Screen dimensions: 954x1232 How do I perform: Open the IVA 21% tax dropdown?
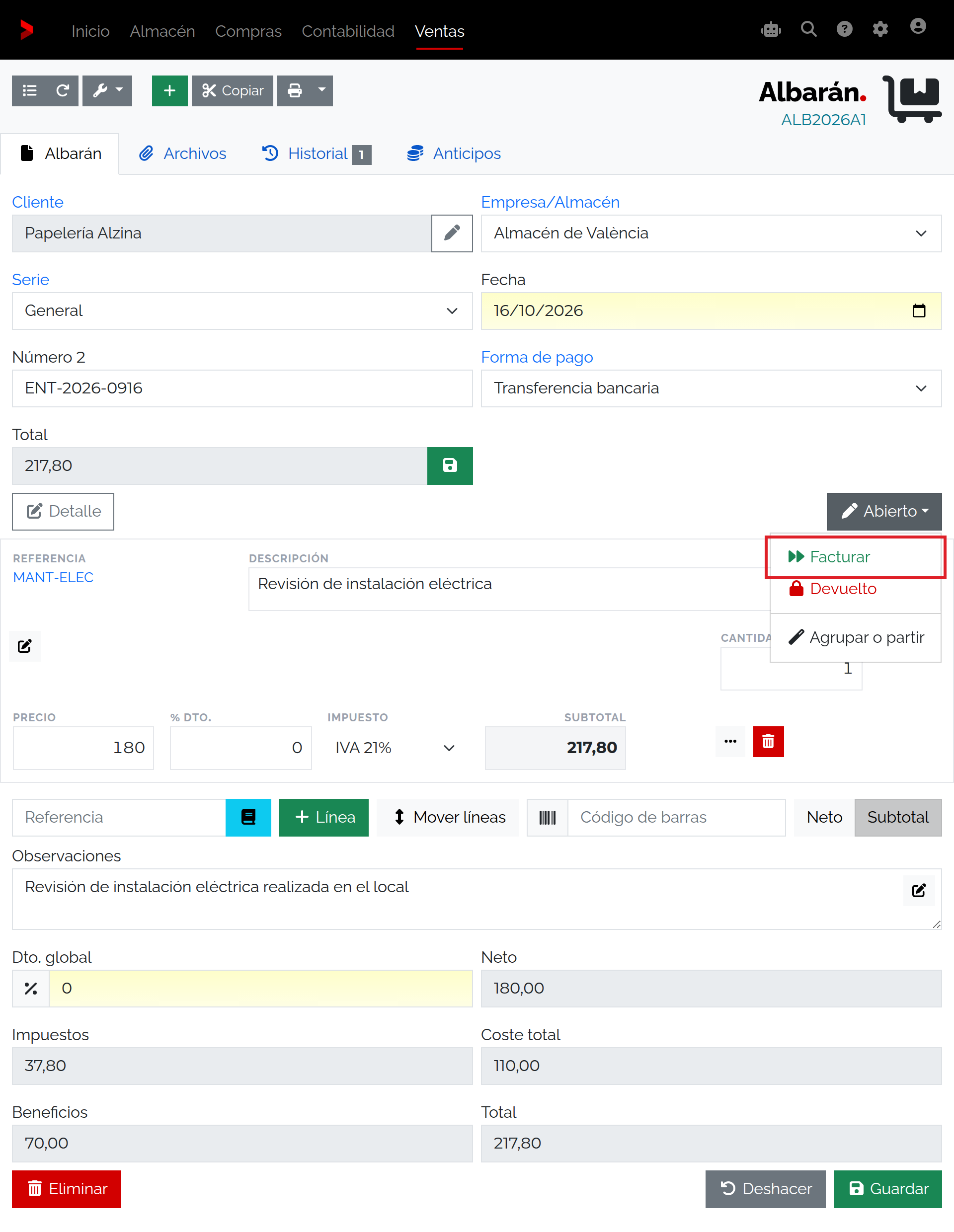pyautogui.click(x=395, y=748)
